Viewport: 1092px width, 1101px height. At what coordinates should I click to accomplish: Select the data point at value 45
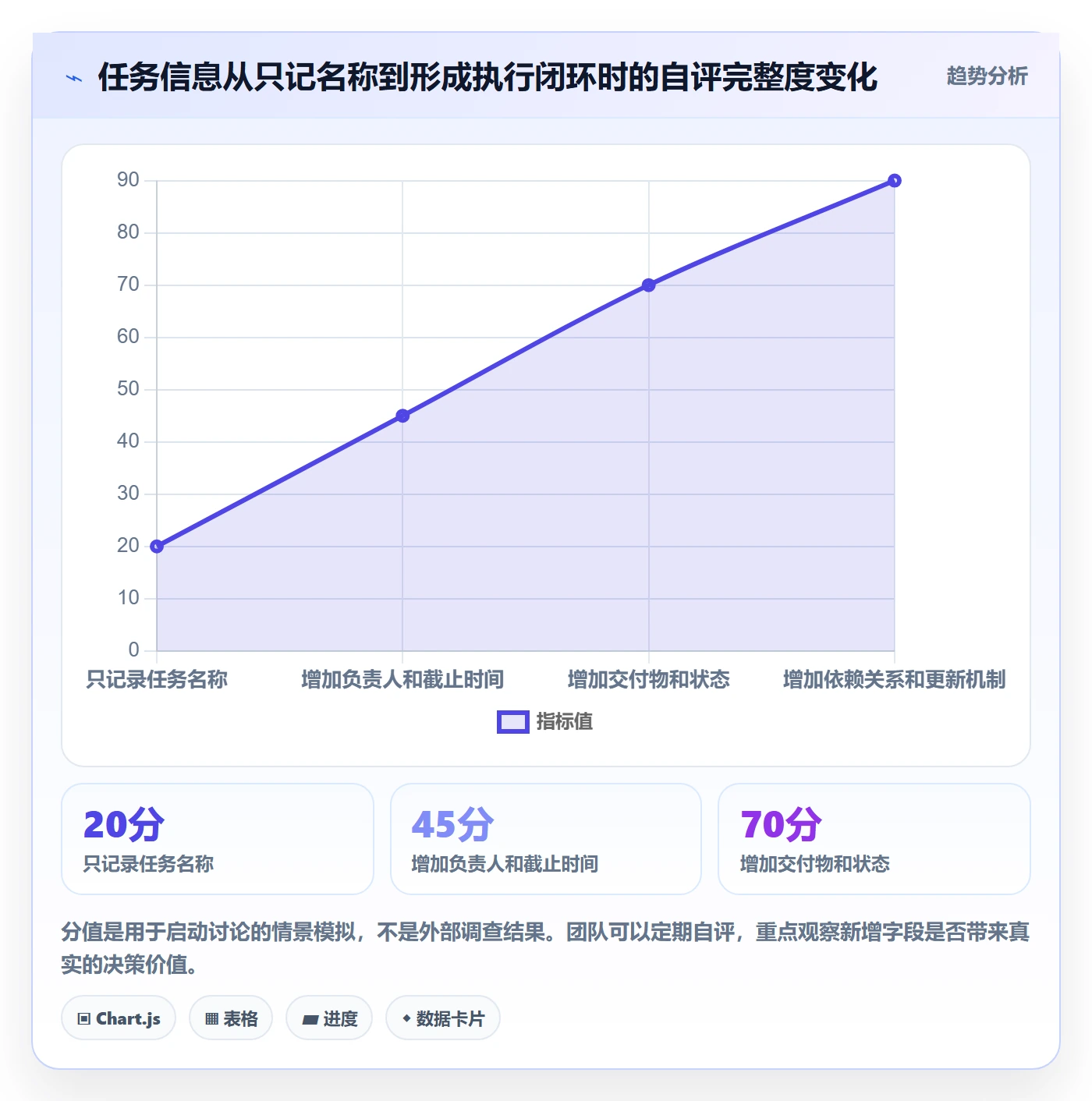coord(402,416)
